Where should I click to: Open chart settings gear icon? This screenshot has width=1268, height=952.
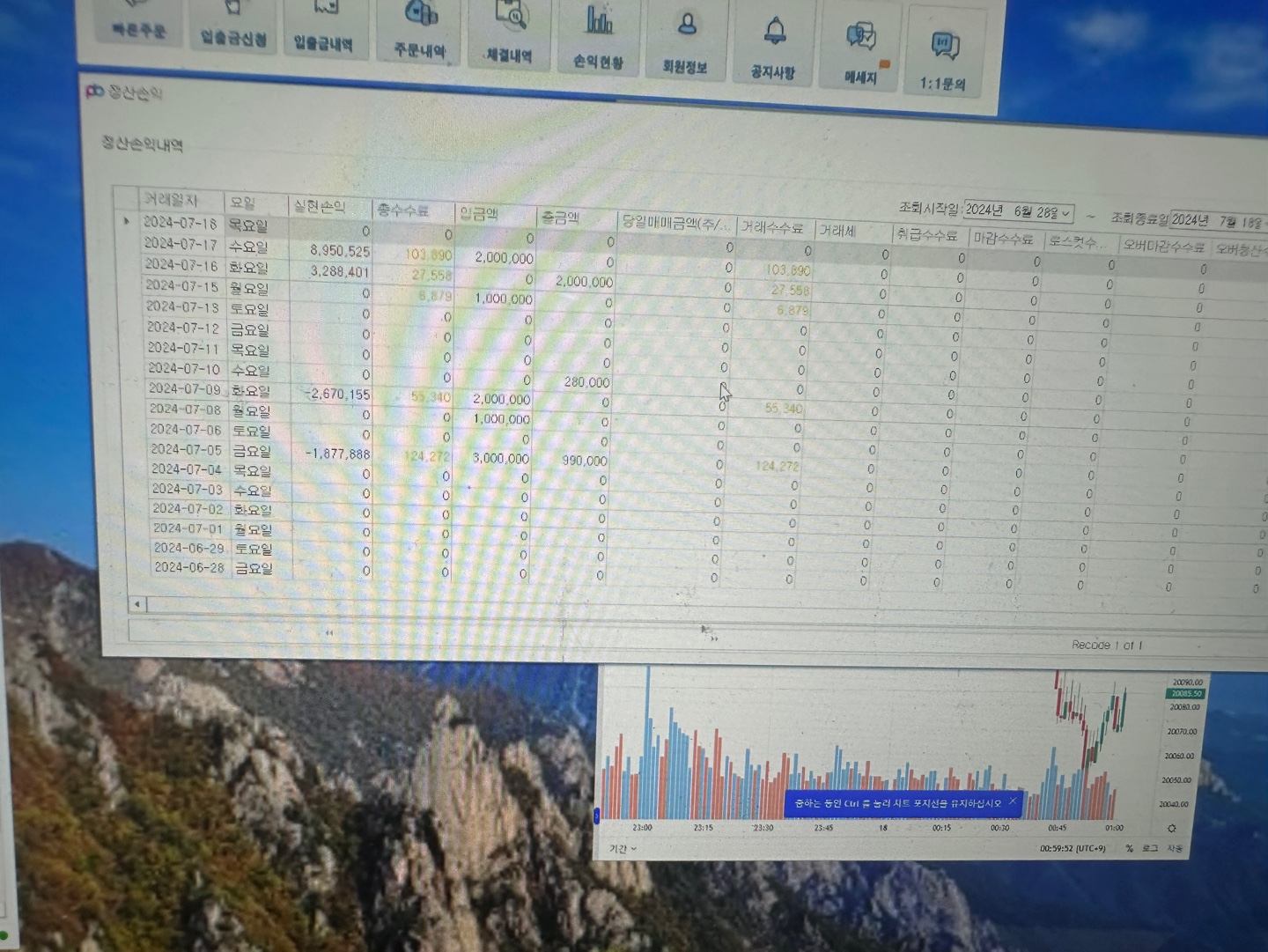tap(1171, 829)
